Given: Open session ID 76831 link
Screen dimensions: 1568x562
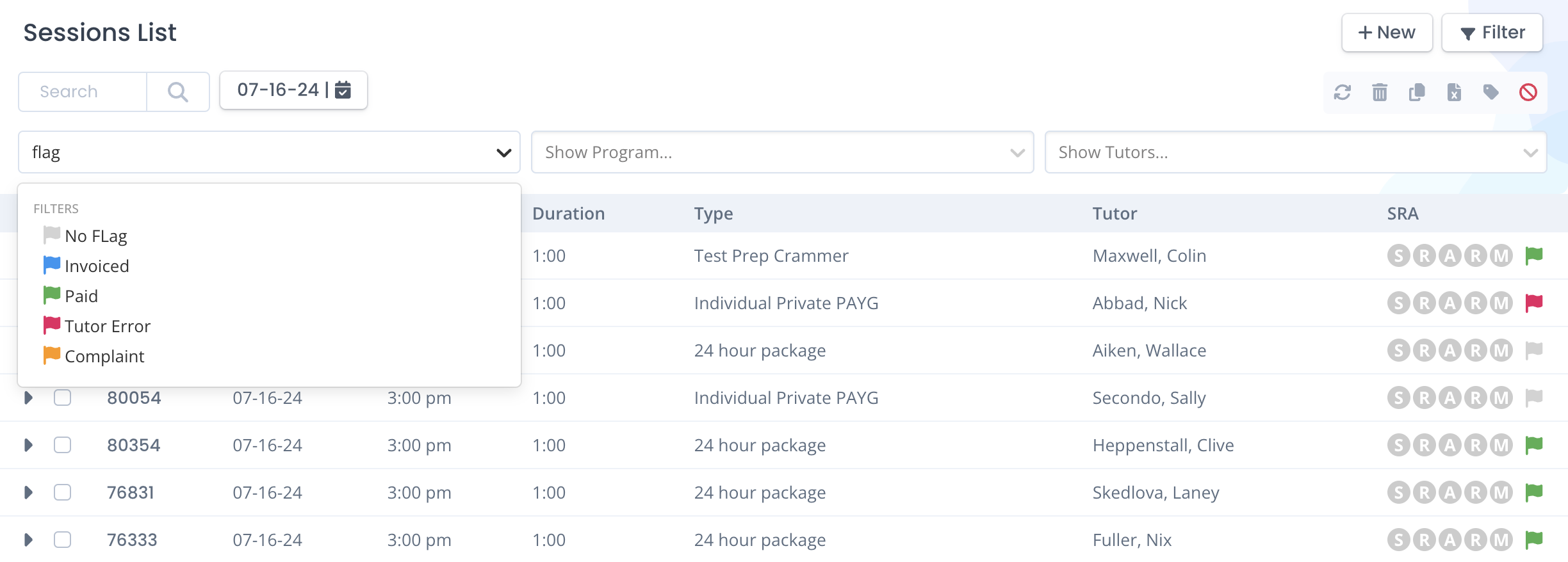Looking at the screenshot, I should 130,492.
